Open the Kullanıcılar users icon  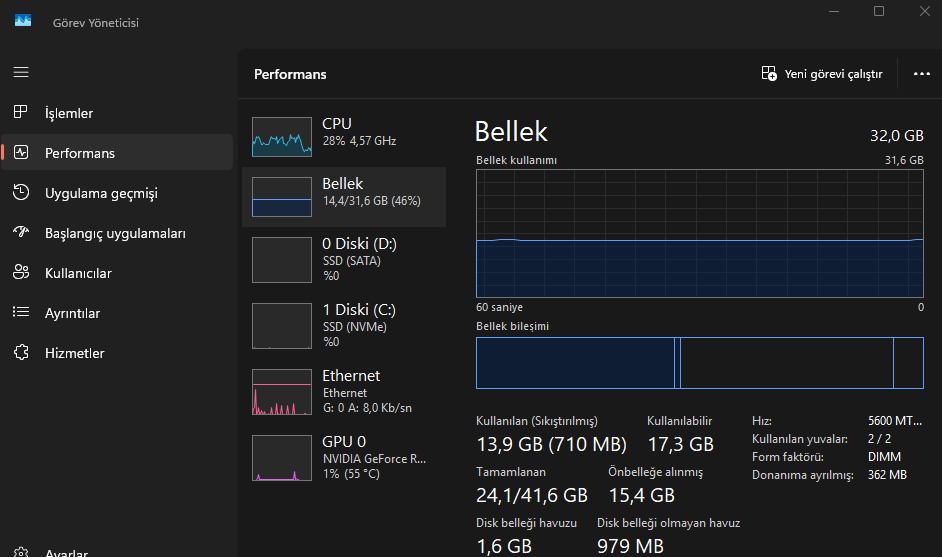(21, 273)
